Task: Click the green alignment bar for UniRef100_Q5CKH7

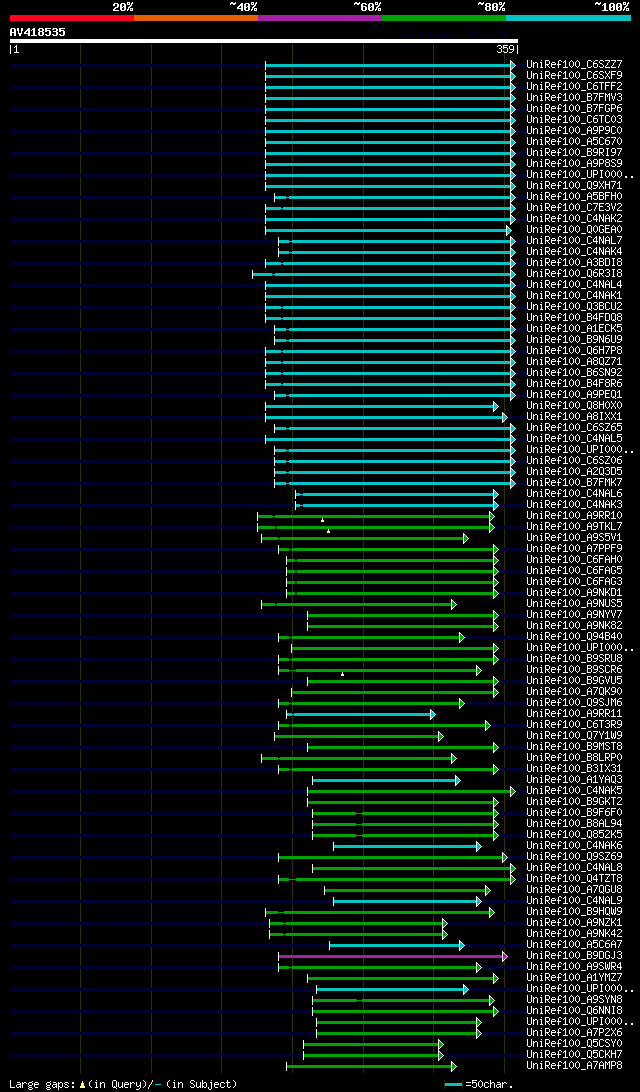Action: click(373, 1055)
